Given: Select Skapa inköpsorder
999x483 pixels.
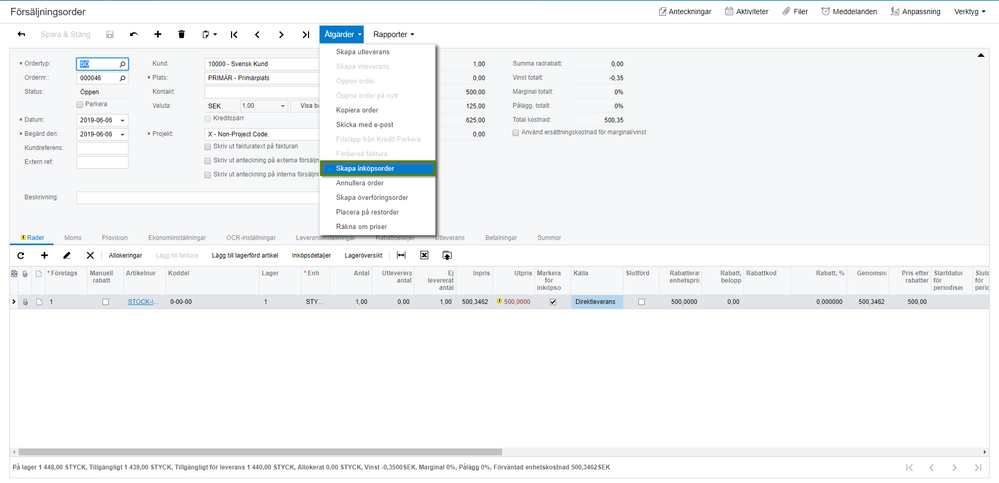Looking at the screenshot, I should point(377,169).
